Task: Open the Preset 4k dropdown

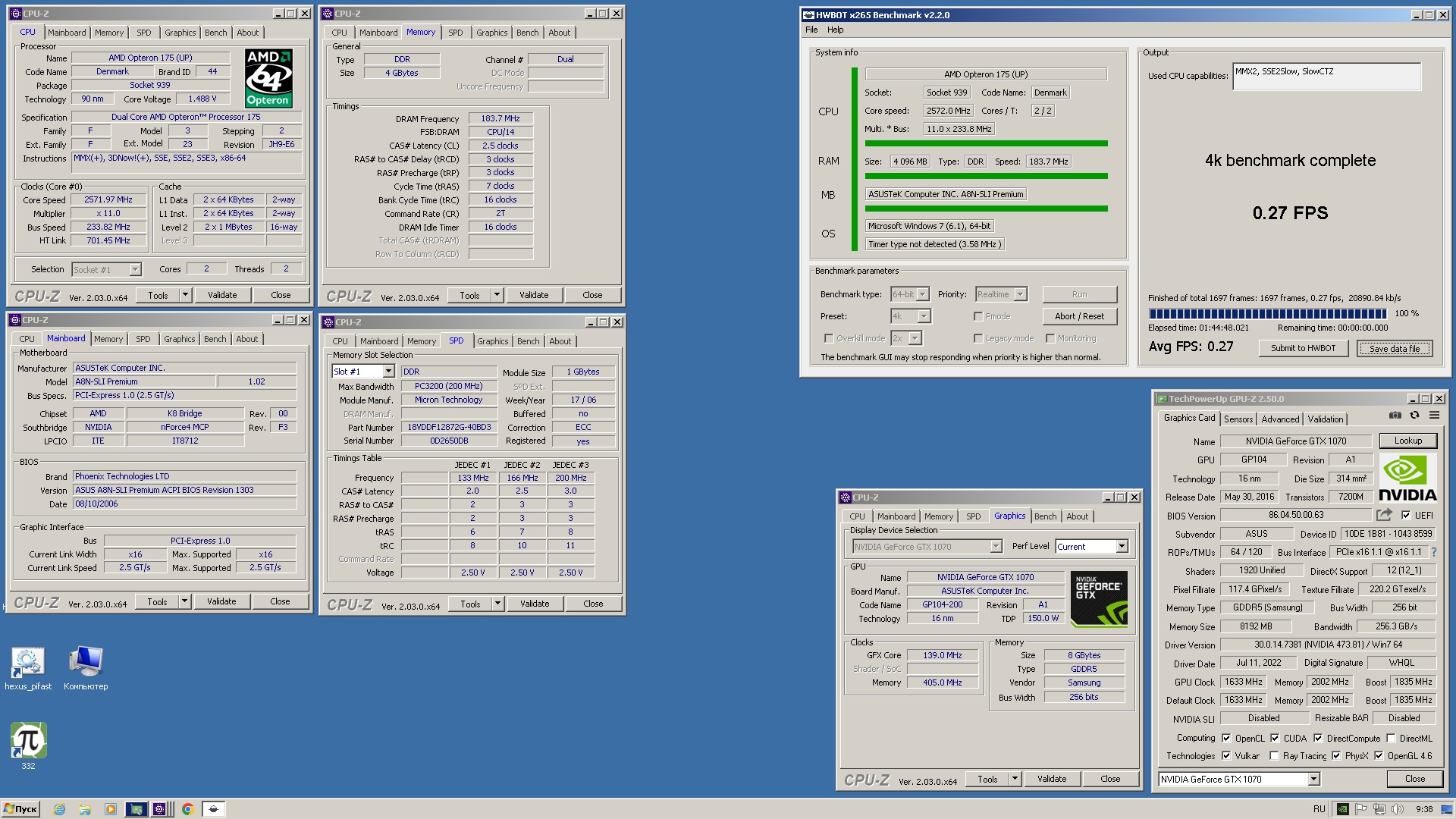Action: tap(924, 316)
